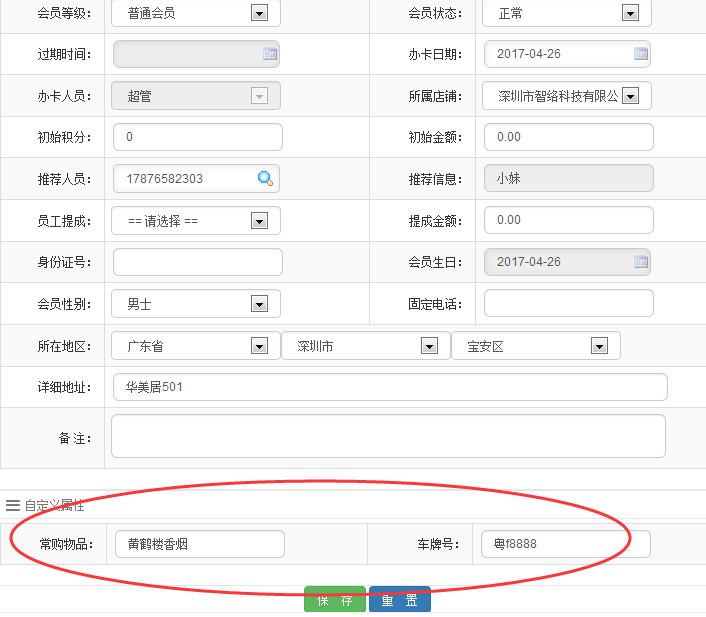706x617 pixels.
Task: Click the 身份证号 input field
Action: (x=198, y=262)
